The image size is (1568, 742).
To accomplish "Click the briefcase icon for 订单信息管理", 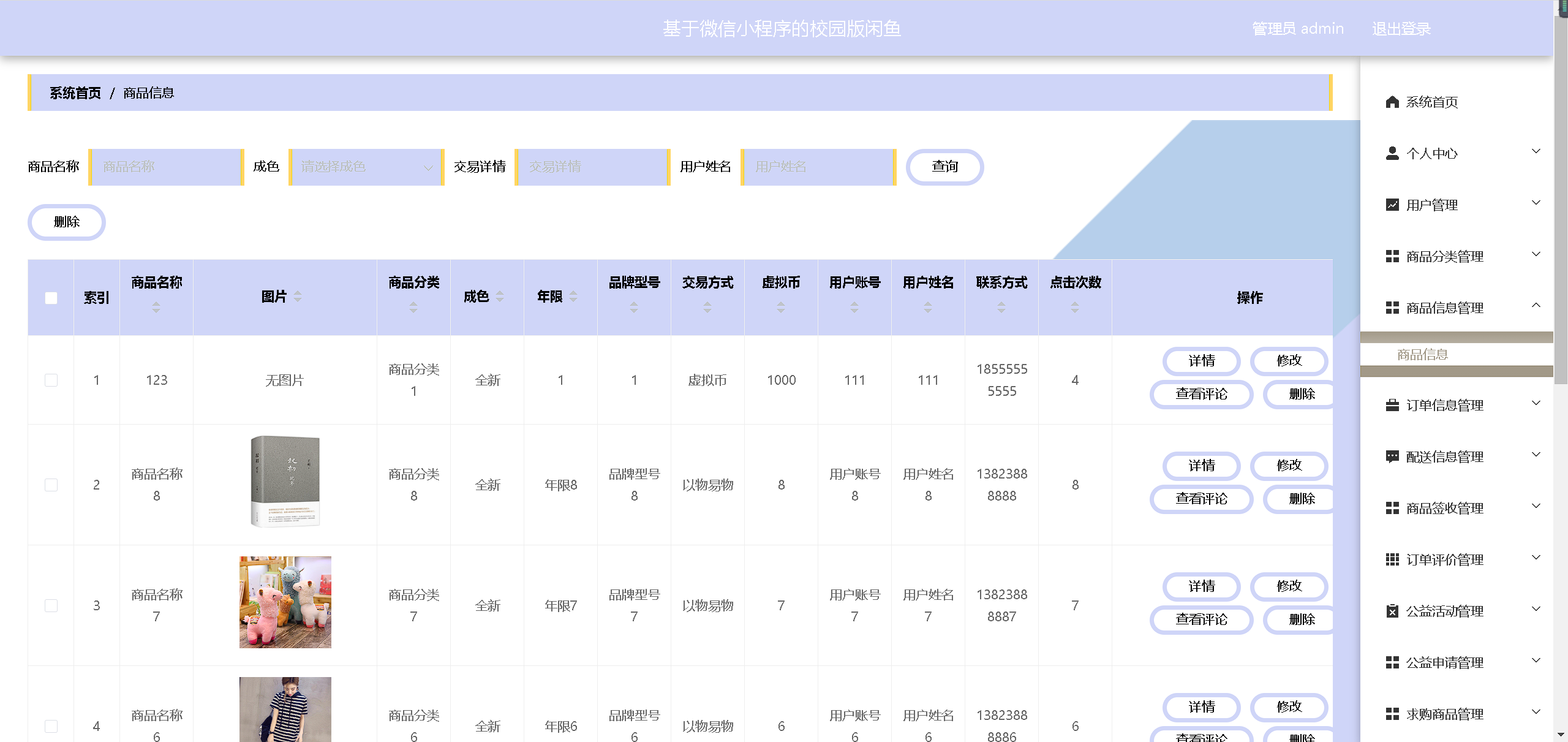I will pos(1392,405).
